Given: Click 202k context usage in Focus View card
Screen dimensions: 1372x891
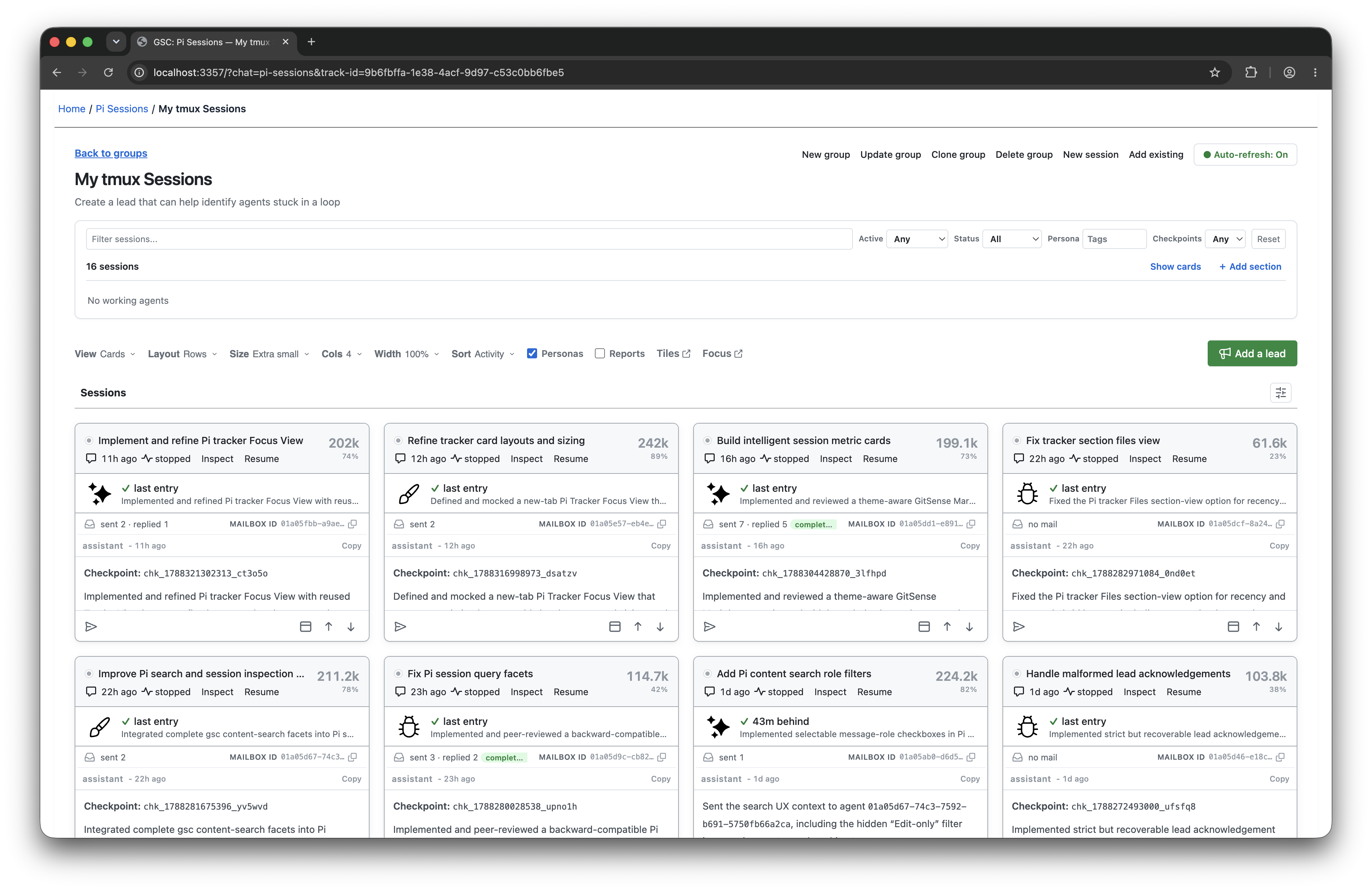Looking at the screenshot, I should [344, 443].
